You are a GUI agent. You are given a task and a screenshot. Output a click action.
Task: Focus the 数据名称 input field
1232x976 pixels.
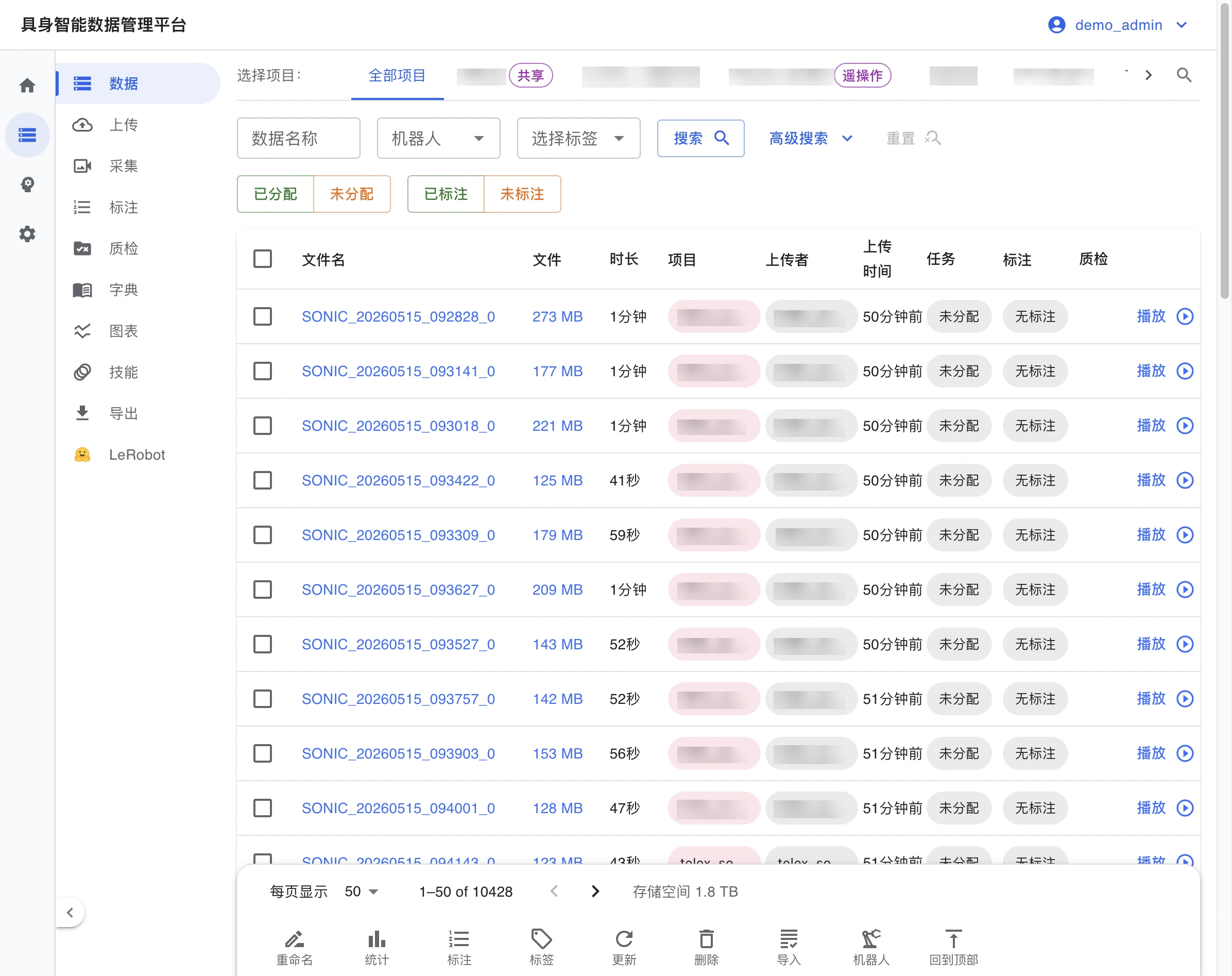(x=299, y=138)
